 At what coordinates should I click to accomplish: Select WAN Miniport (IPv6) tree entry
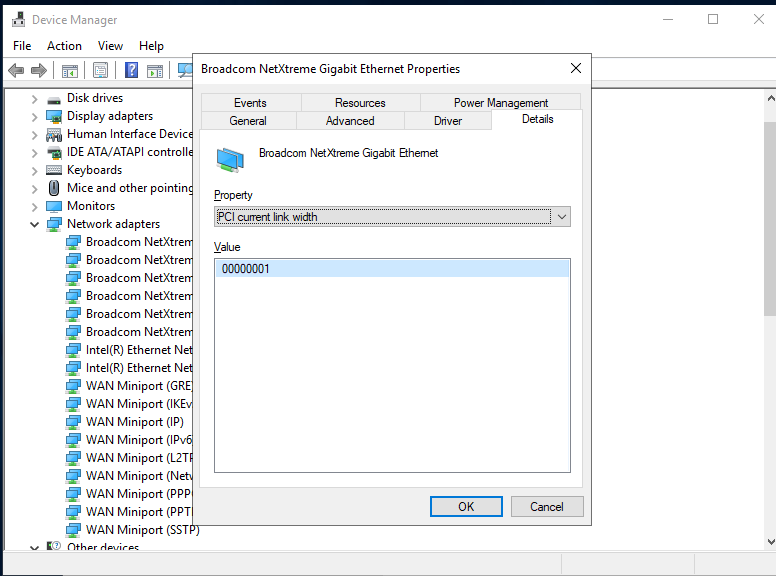pos(139,440)
